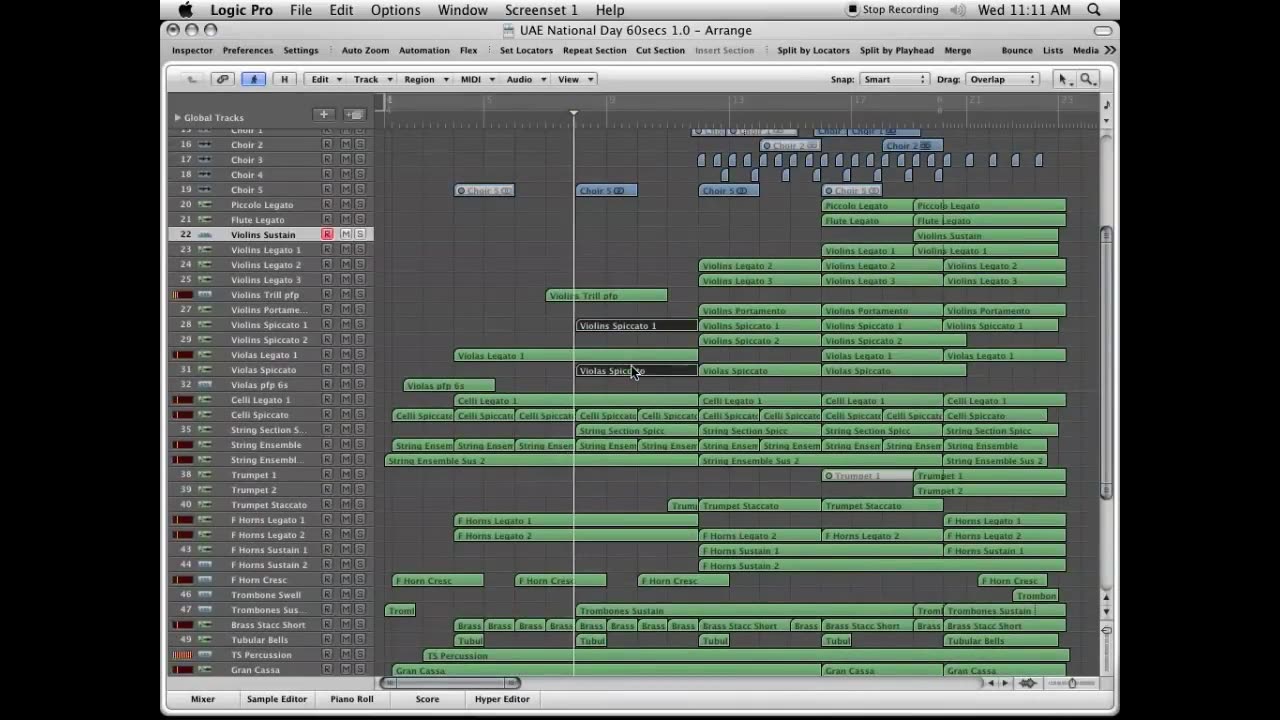Click TS Percussion track instrument icon
This screenshot has width=1280, height=720.
[205, 655]
